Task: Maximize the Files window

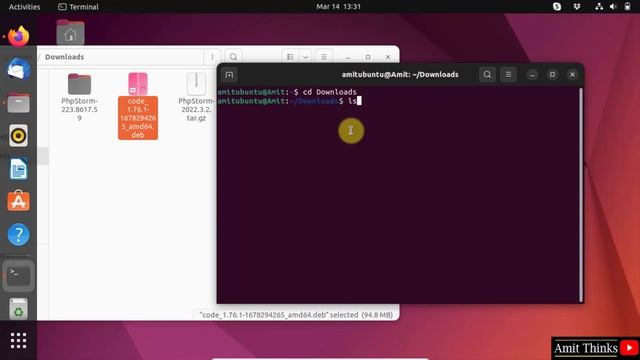Action: [368, 57]
